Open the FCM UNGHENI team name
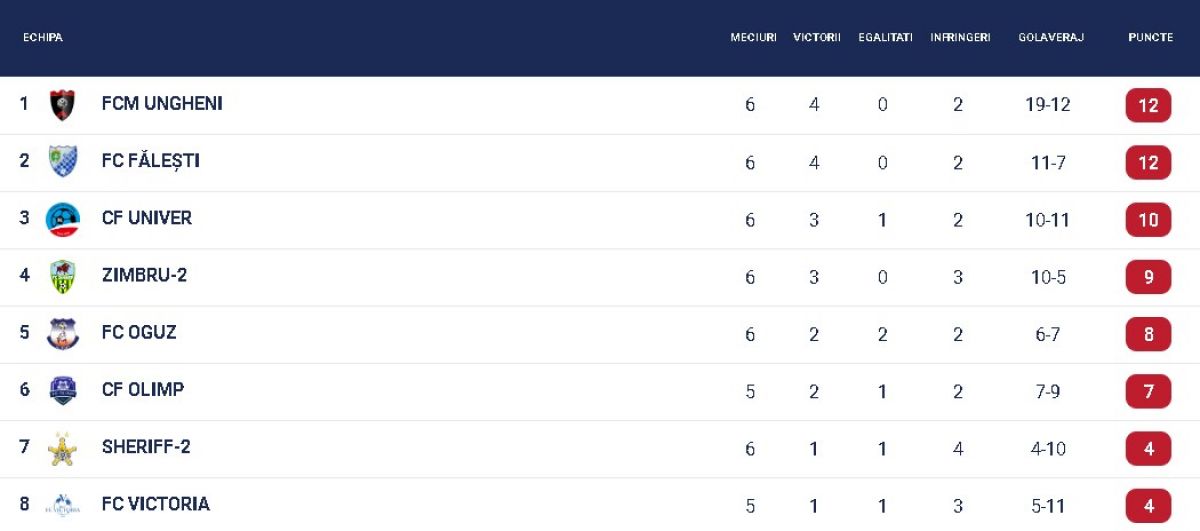This screenshot has width=1200, height=531. pos(162,104)
